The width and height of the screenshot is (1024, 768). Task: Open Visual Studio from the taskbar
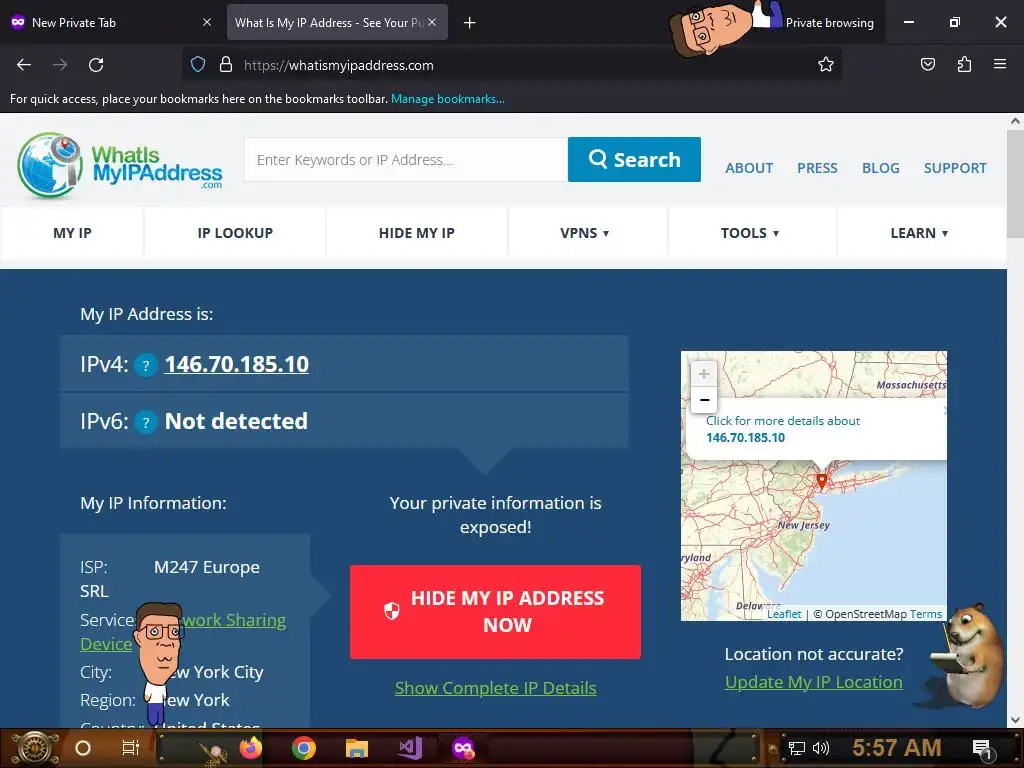[x=410, y=748]
